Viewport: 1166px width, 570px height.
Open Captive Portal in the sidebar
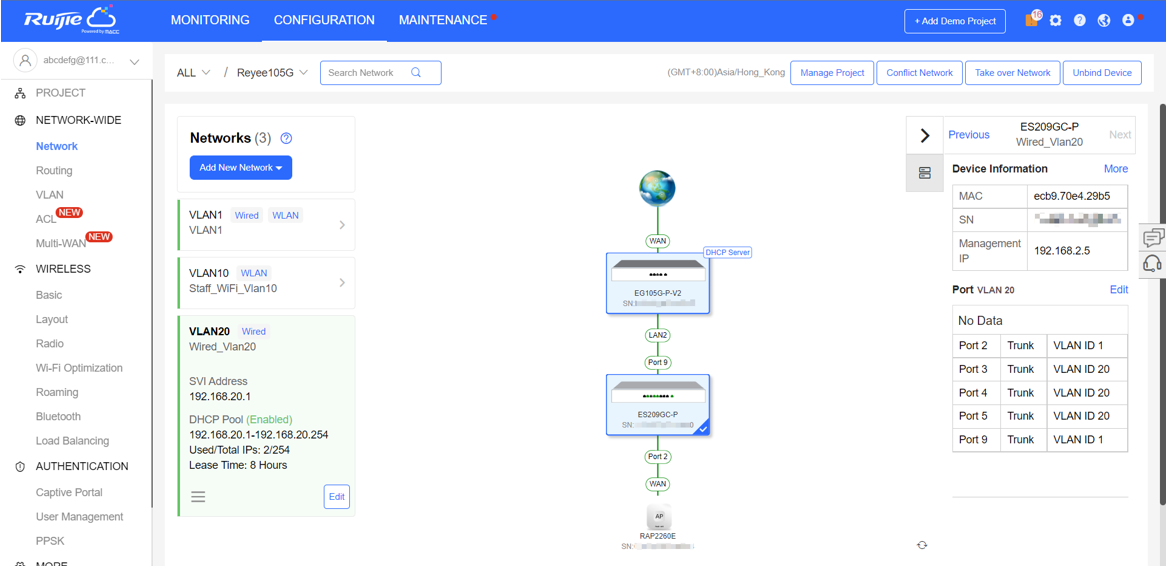(69, 493)
